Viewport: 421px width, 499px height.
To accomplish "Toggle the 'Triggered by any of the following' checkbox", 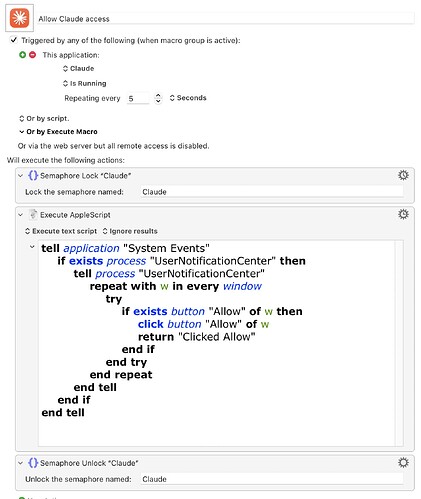I will tap(14, 40).
